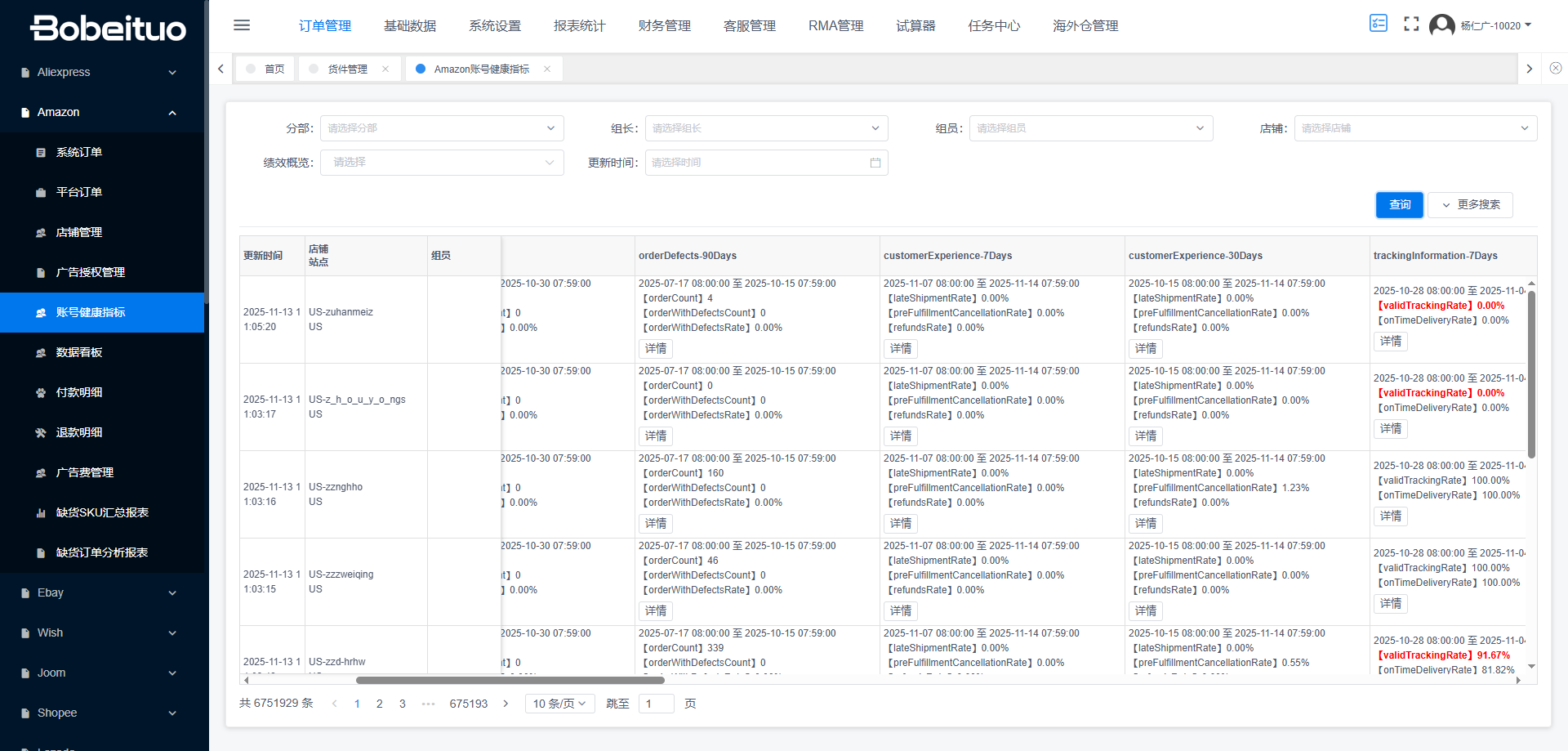Change the 10 条/页 page size dropdown
The width and height of the screenshot is (1568, 751).
tap(559, 704)
